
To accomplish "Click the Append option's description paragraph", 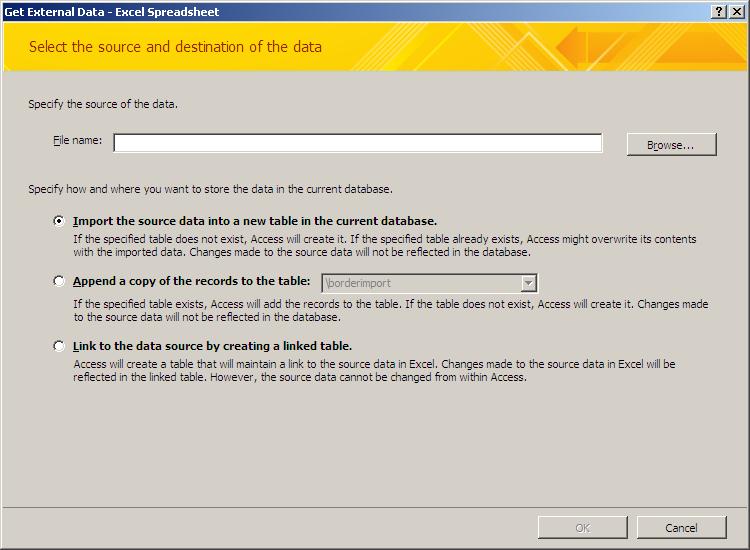I will (391, 310).
